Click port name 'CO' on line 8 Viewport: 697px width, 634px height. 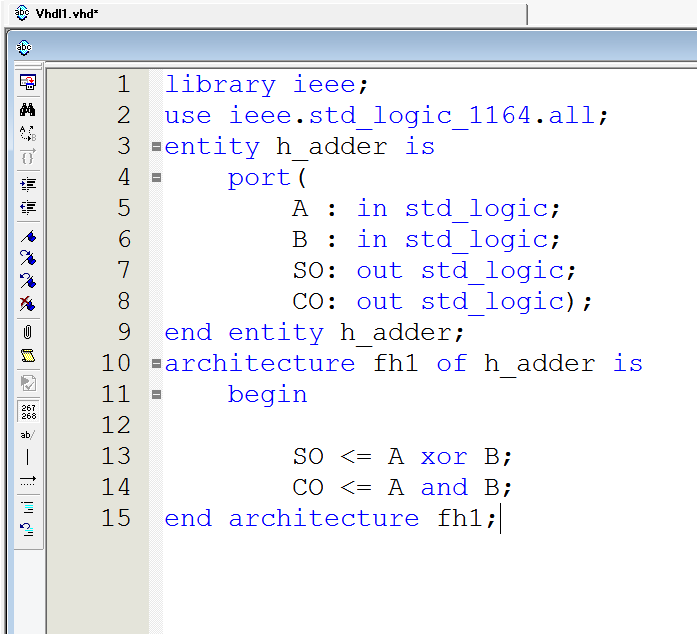pos(308,301)
